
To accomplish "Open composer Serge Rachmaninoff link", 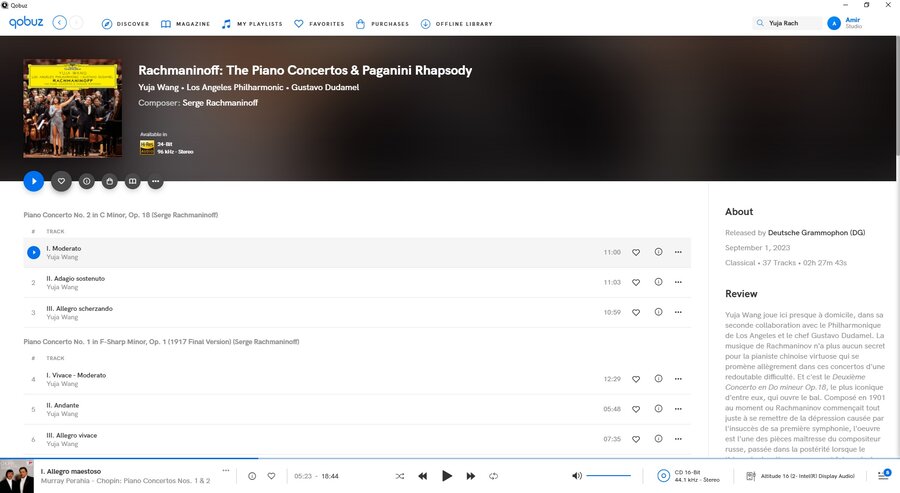I will pos(220,103).
